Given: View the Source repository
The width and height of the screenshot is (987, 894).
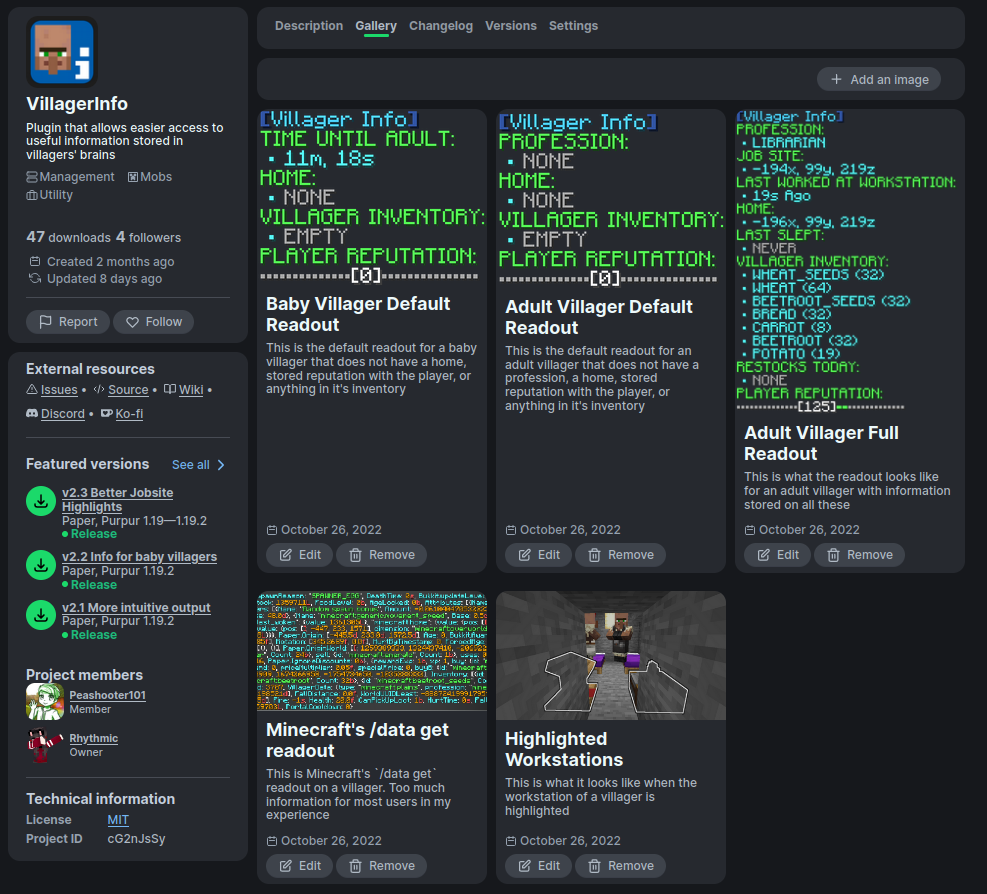Looking at the screenshot, I should (130, 389).
